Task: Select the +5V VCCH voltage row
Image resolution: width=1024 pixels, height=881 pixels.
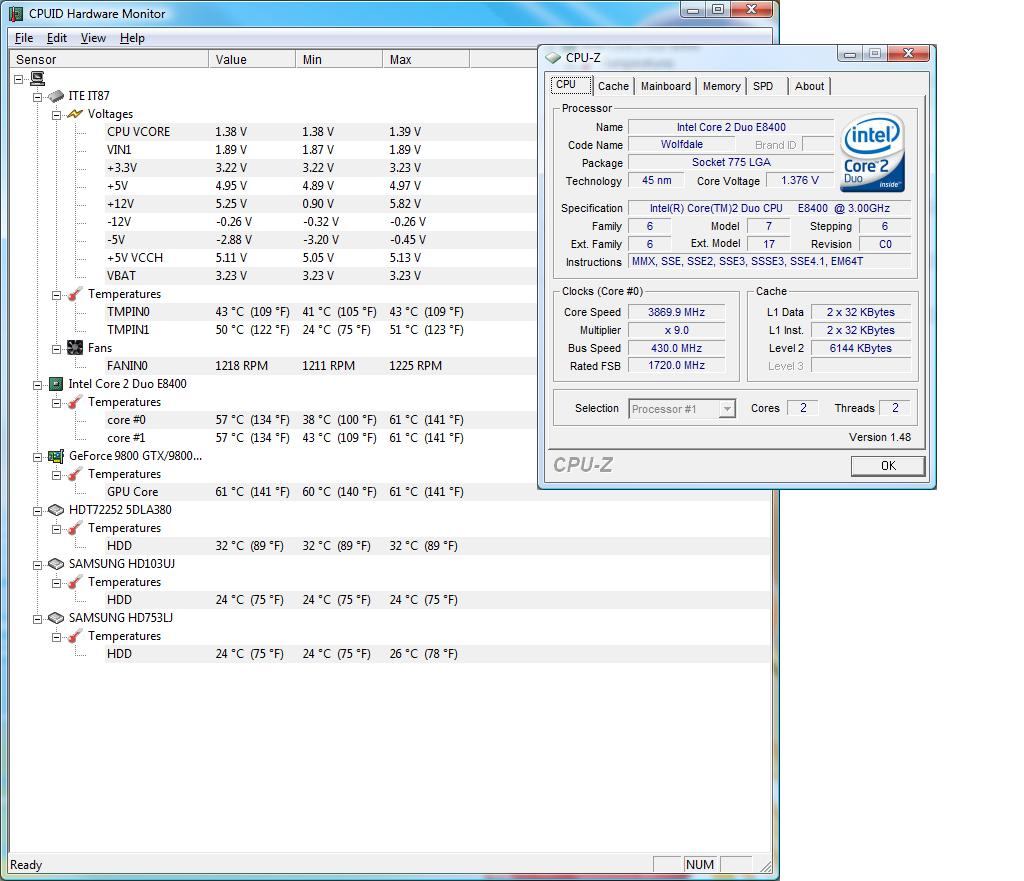Action: 320,258
